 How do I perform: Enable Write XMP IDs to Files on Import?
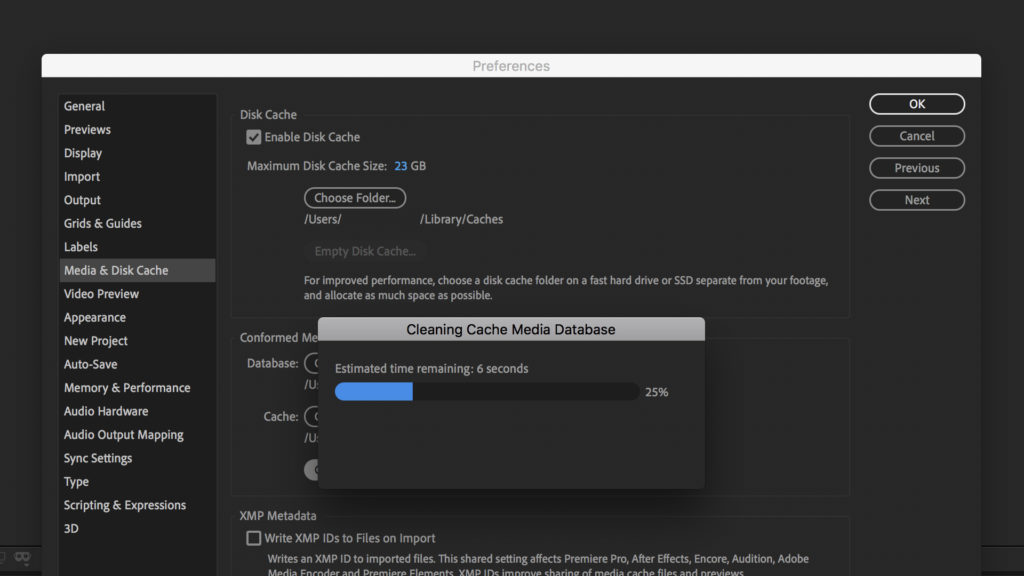254,538
